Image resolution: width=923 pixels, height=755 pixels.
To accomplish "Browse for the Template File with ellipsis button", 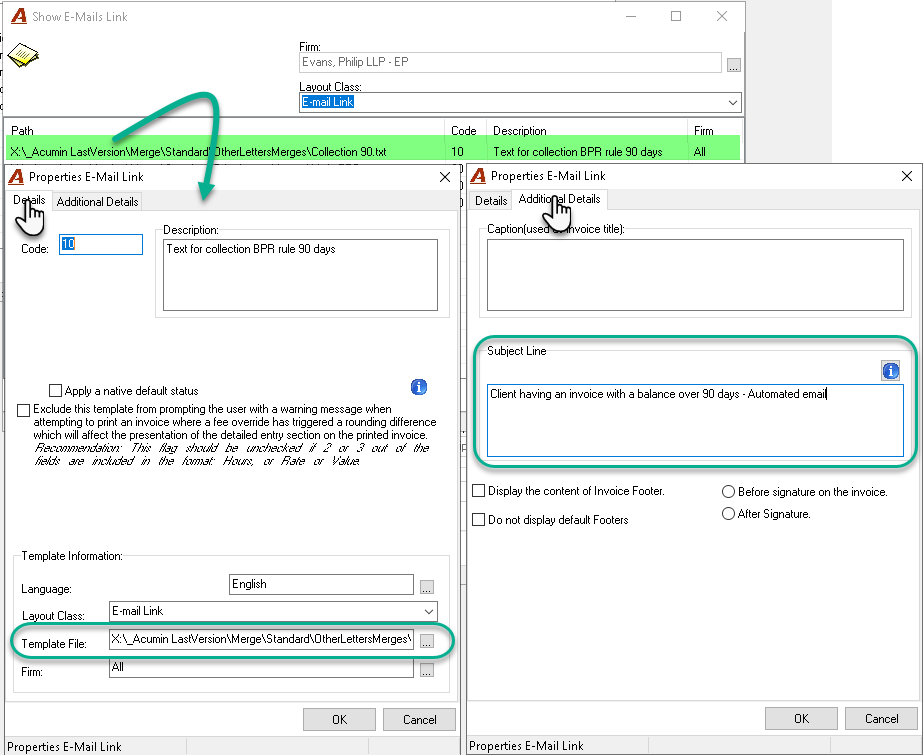I will click(427, 641).
